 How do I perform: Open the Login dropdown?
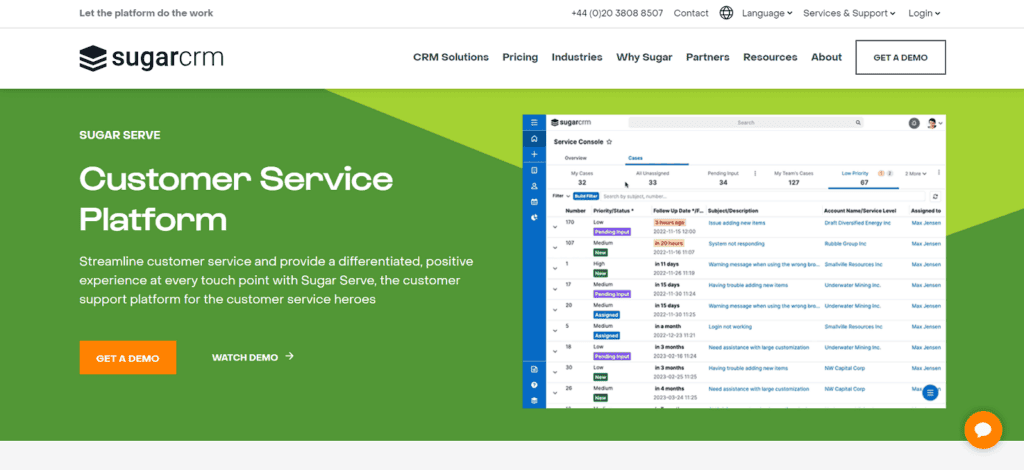924,13
